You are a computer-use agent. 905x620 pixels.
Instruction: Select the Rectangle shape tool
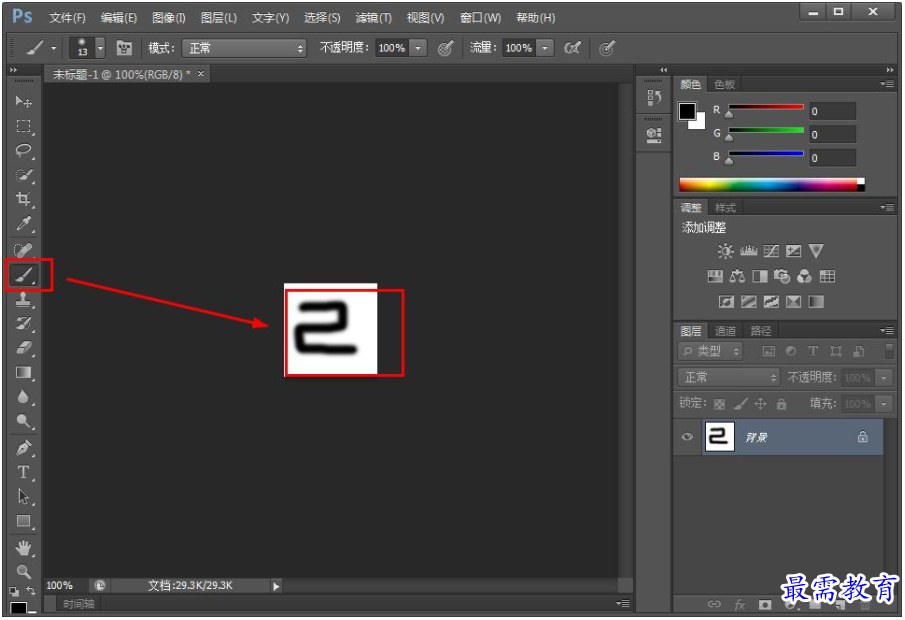(x=23, y=521)
